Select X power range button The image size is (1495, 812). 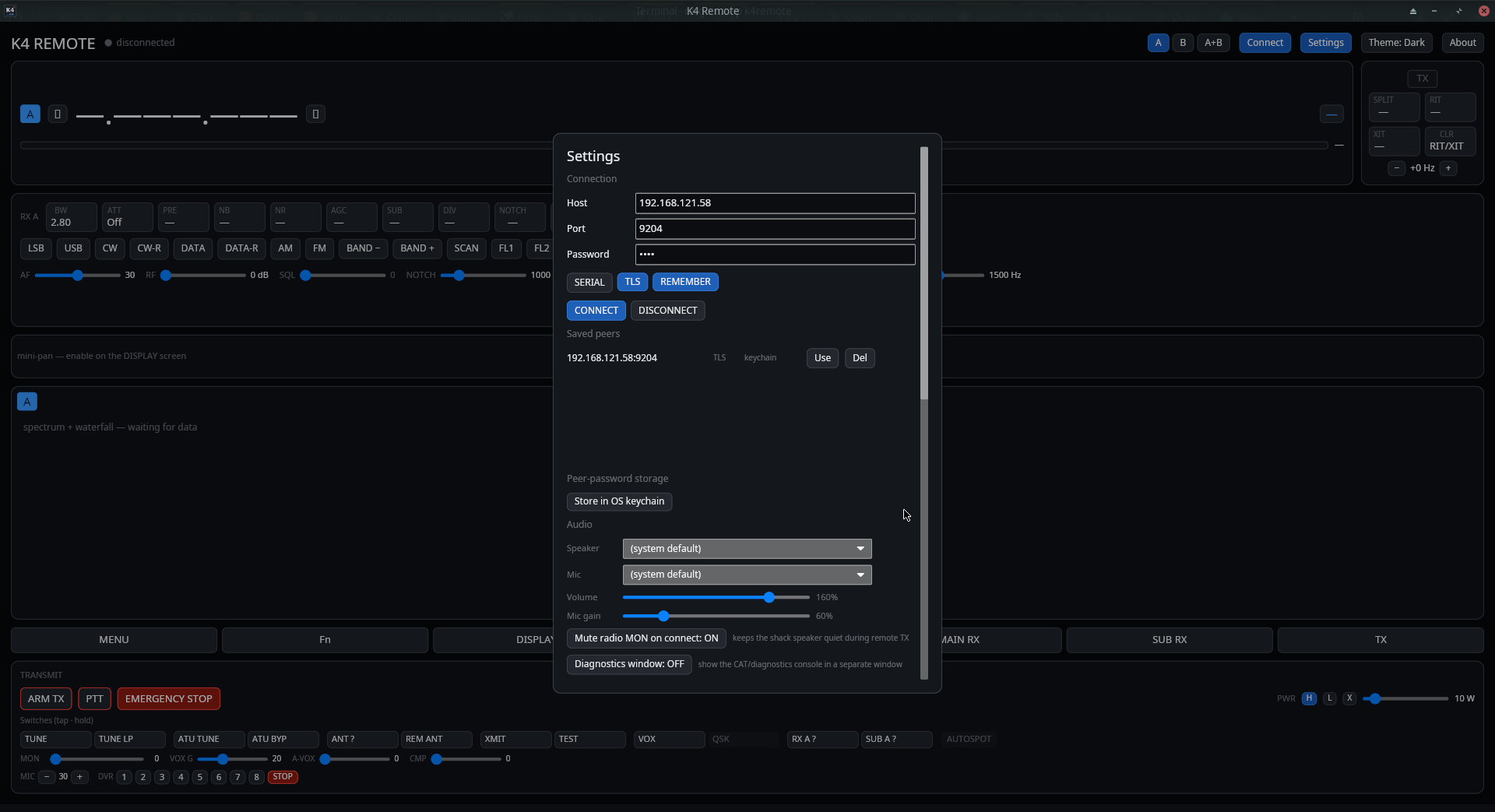click(x=1349, y=698)
